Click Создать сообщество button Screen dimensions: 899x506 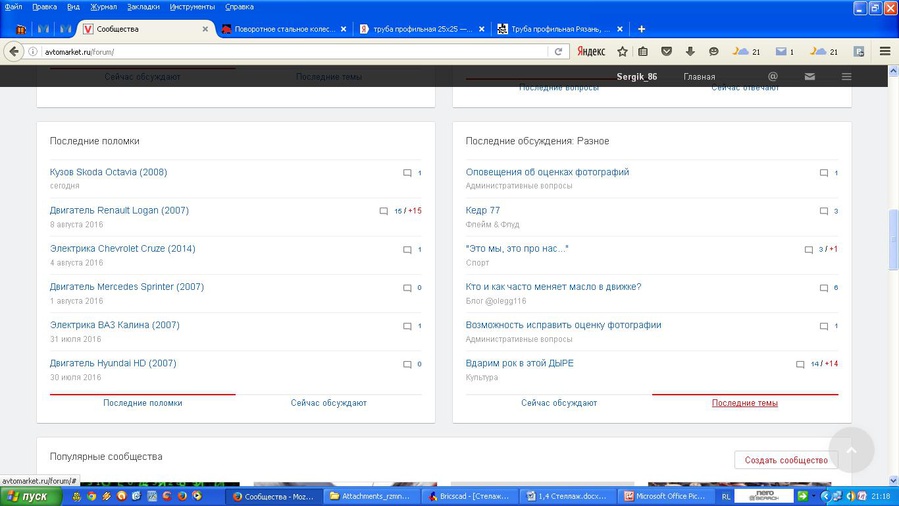[x=786, y=460]
